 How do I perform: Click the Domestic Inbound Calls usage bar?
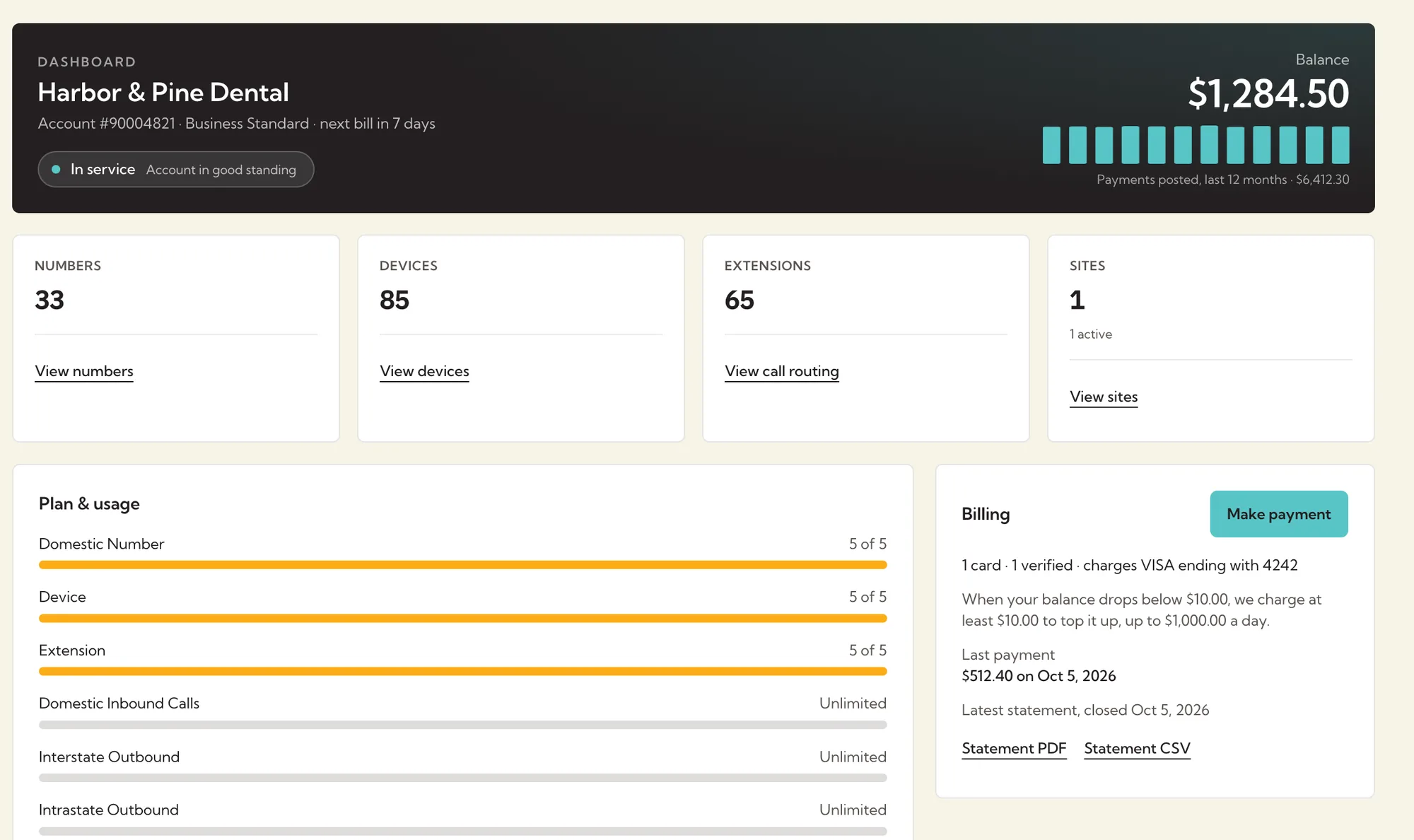pyautogui.click(x=462, y=725)
